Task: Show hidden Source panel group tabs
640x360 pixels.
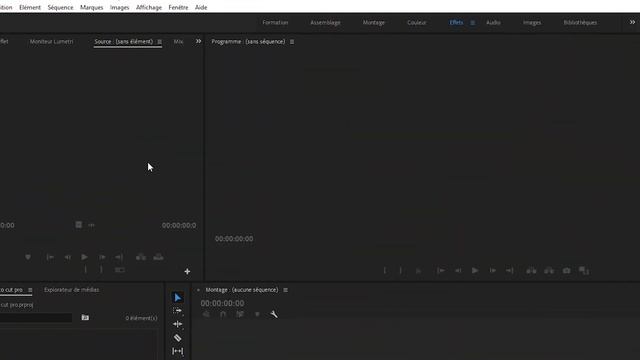Action: click(198, 41)
